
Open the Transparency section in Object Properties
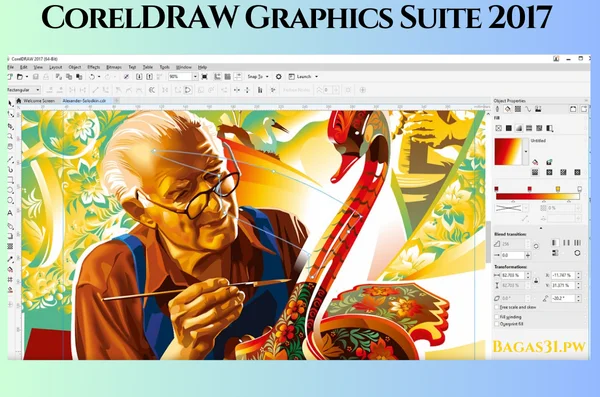[x=518, y=109]
